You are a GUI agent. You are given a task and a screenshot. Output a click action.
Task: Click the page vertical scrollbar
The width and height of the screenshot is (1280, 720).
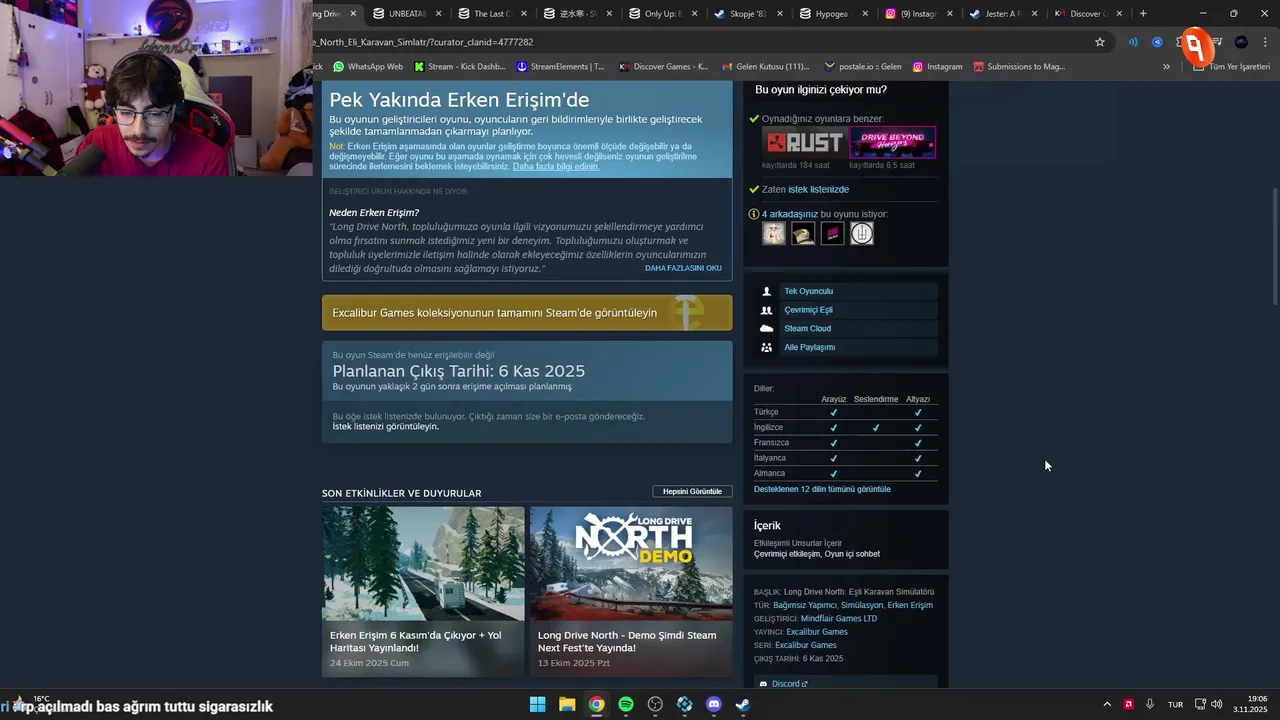coord(1274,247)
